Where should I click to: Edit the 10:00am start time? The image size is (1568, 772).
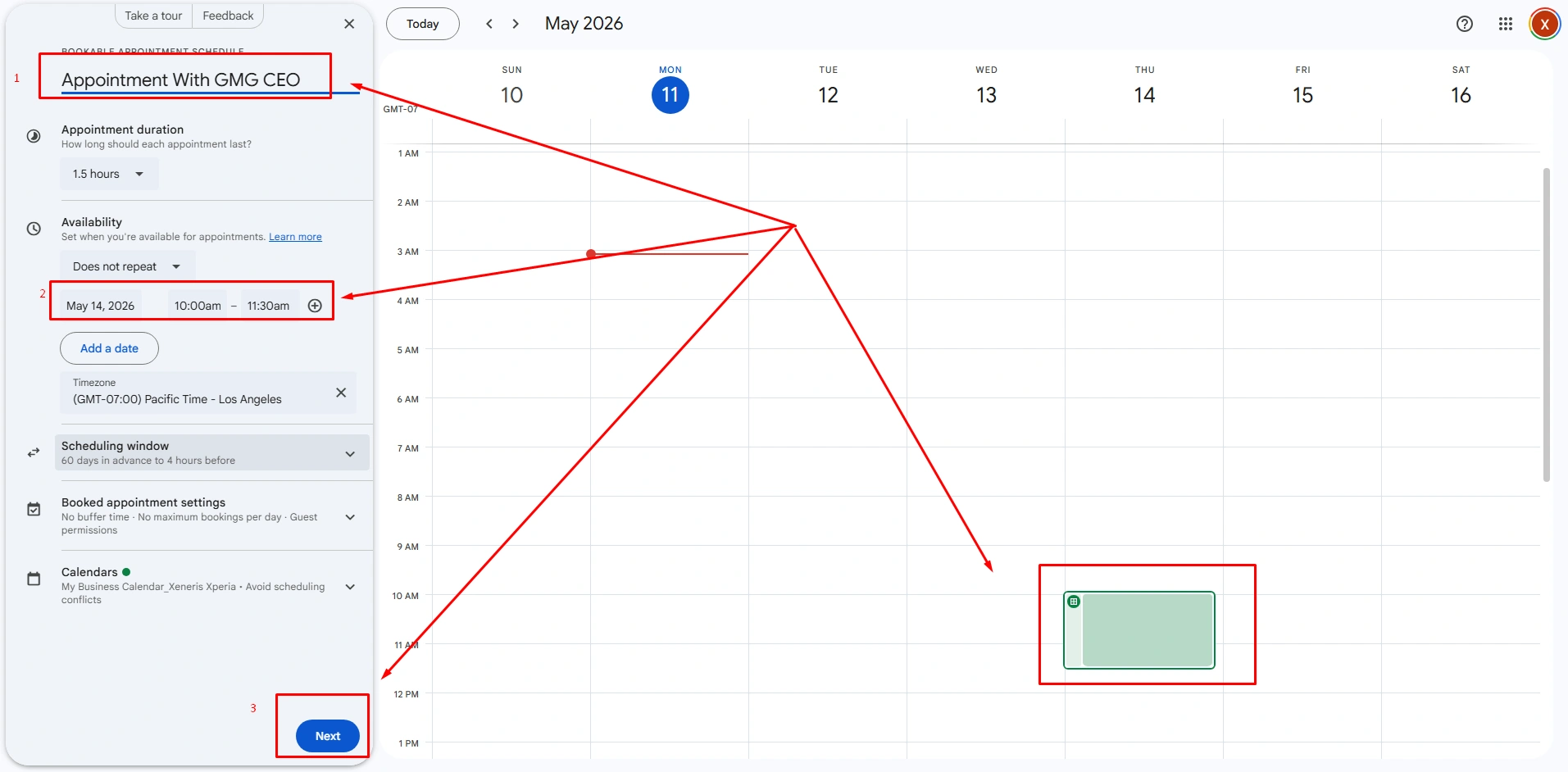click(x=198, y=306)
